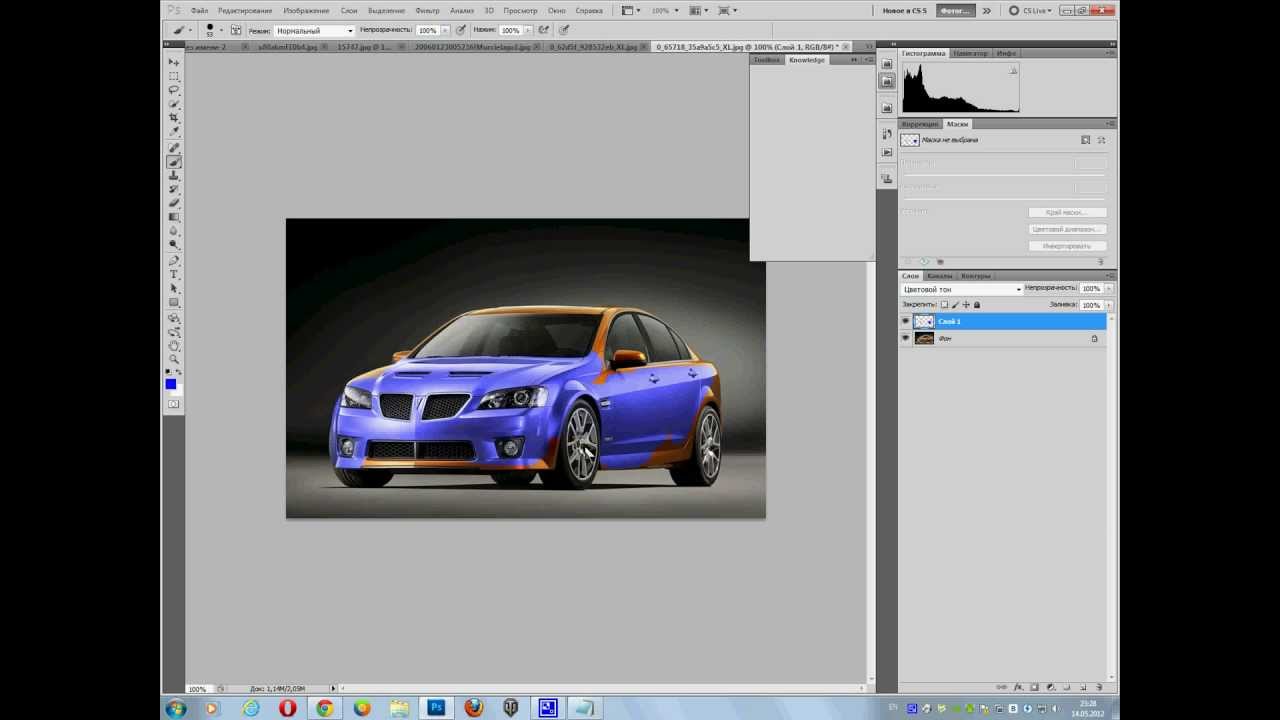Screen dimensions: 1280x720
Task: Open Google Chrome from taskbar
Action: click(325, 708)
